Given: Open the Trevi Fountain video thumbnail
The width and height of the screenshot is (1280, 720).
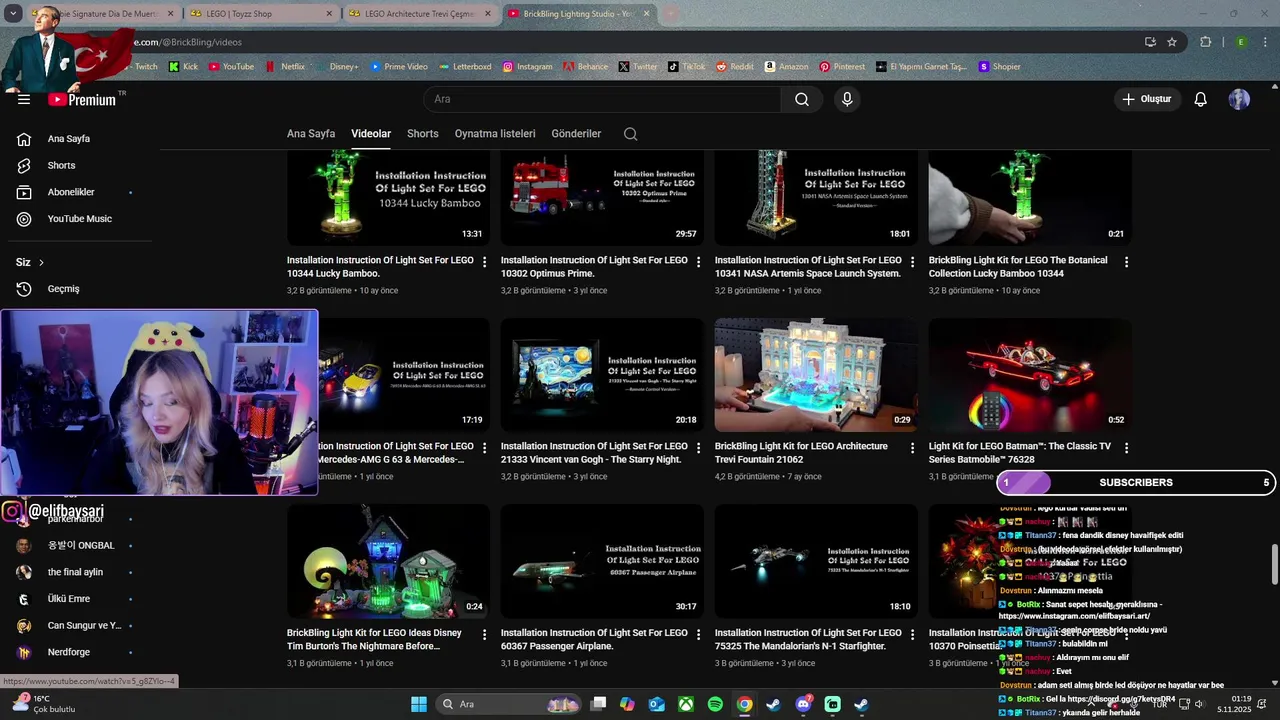Looking at the screenshot, I should coord(816,375).
